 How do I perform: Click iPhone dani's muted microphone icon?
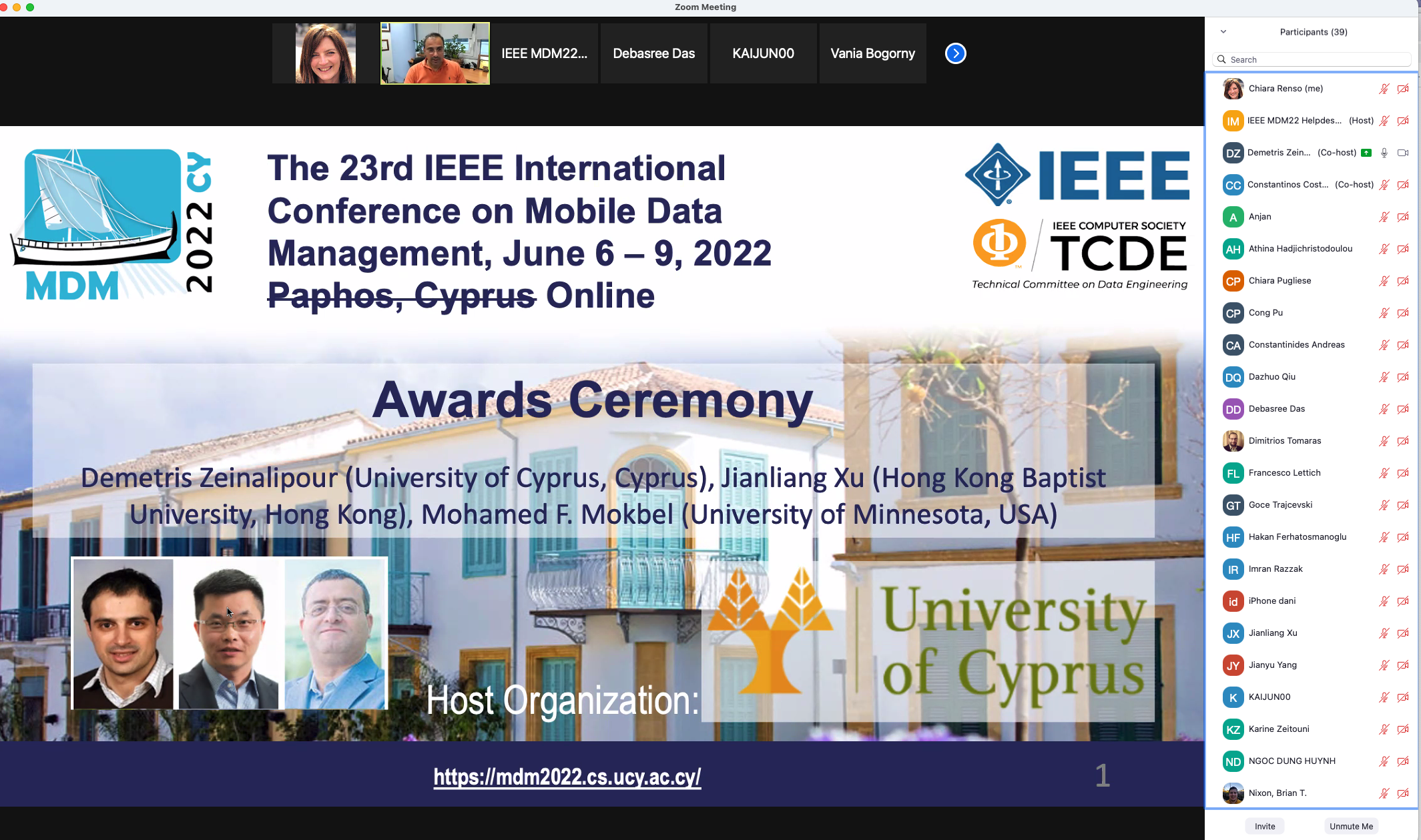[x=1384, y=601]
